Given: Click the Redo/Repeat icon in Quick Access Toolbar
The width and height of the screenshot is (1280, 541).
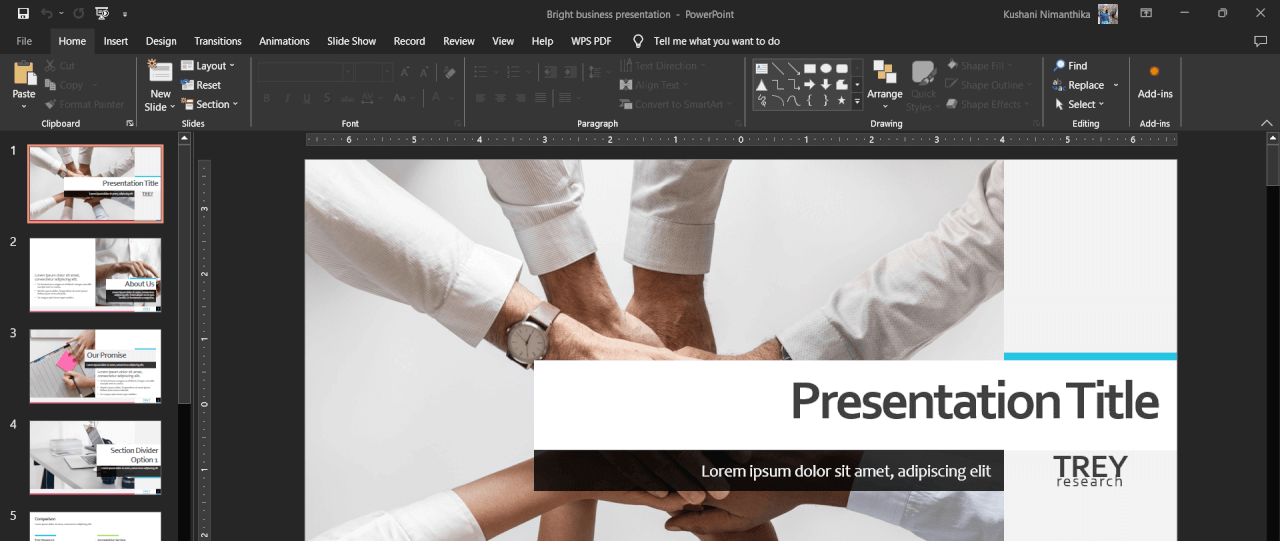Looking at the screenshot, I should click(78, 14).
